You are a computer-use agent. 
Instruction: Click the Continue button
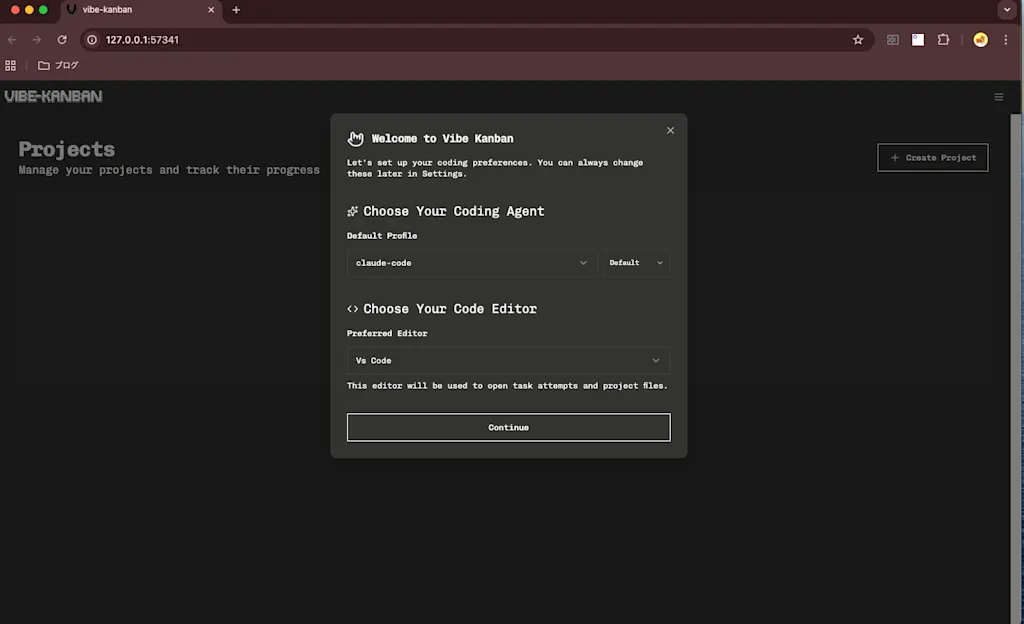(508, 428)
